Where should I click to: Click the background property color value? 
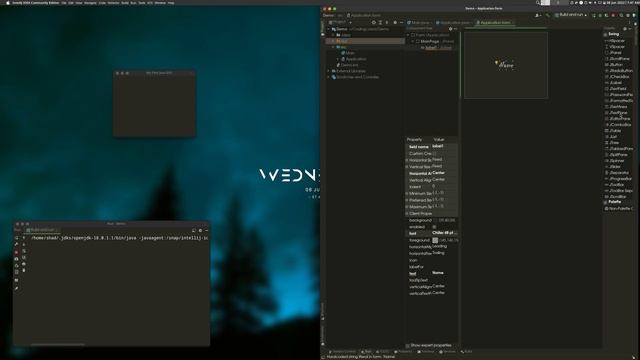(446, 220)
